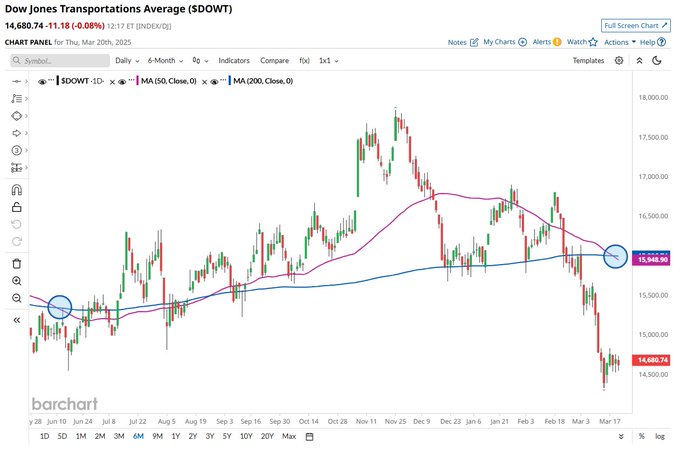Switch to dark mode moon icon
680x449 pixels.
(x=657, y=60)
